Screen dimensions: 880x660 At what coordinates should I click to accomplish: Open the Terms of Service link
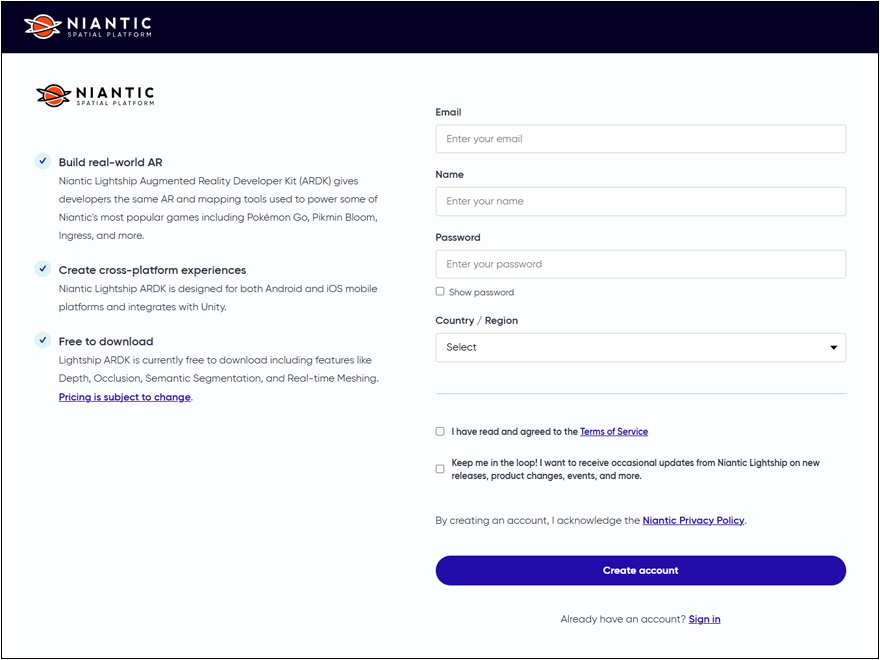(614, 432)
